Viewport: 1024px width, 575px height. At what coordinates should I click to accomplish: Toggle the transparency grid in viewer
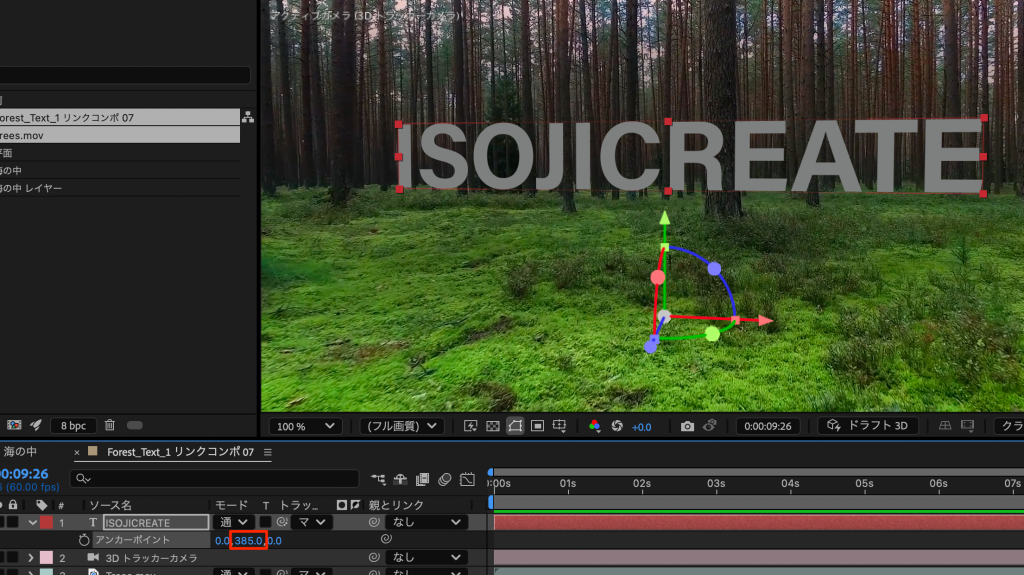493,426
